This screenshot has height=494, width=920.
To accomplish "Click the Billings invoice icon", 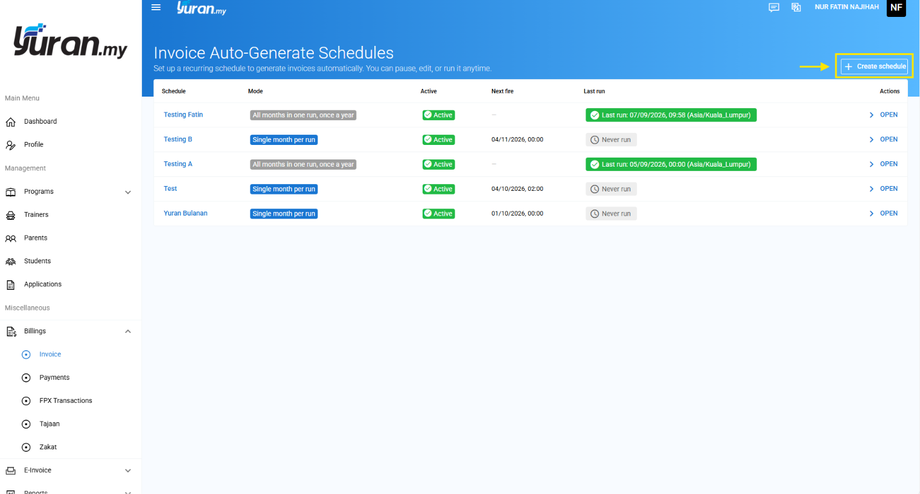I will (x=11, y=331).
